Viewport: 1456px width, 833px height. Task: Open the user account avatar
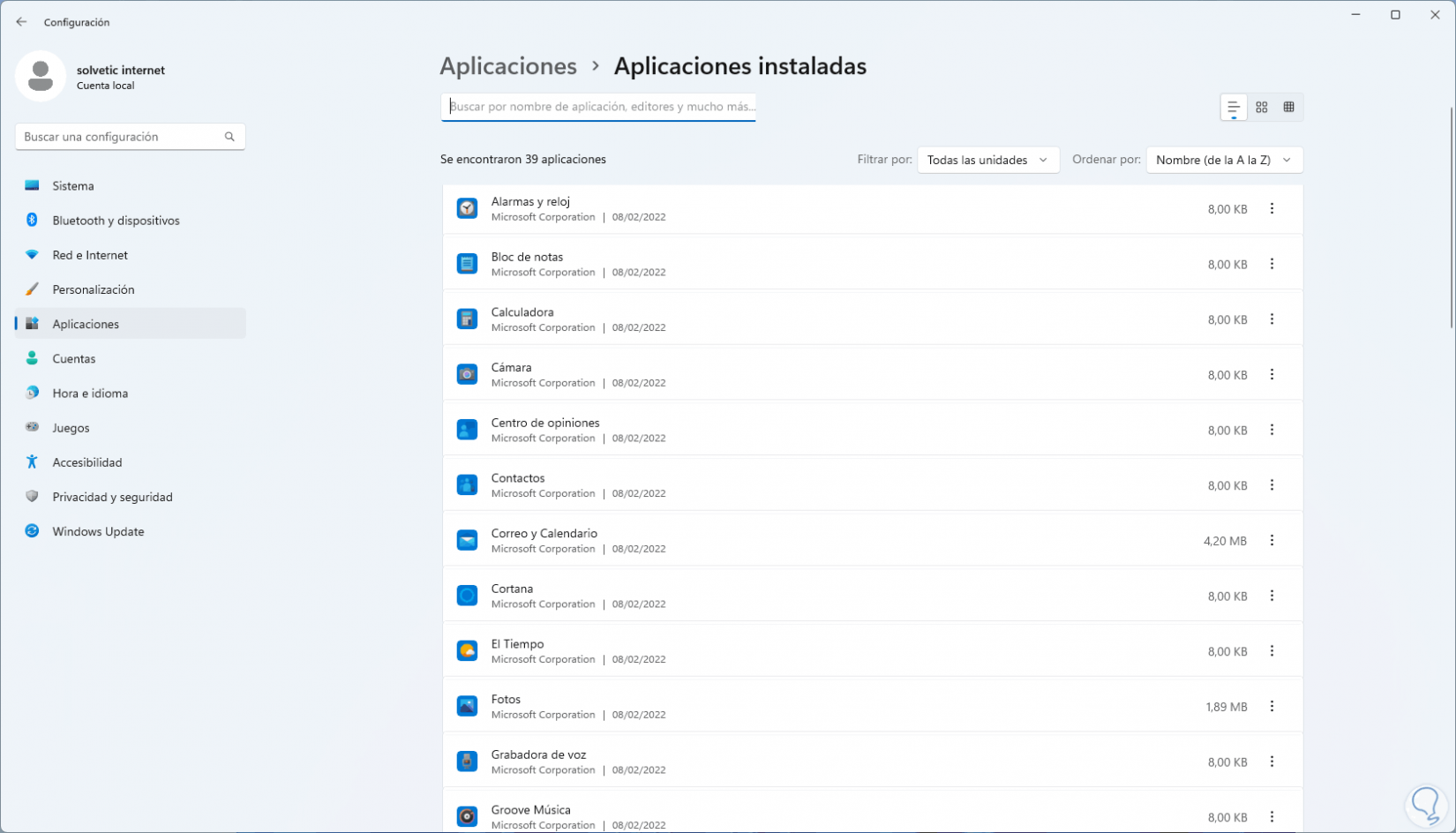point(41,76)
